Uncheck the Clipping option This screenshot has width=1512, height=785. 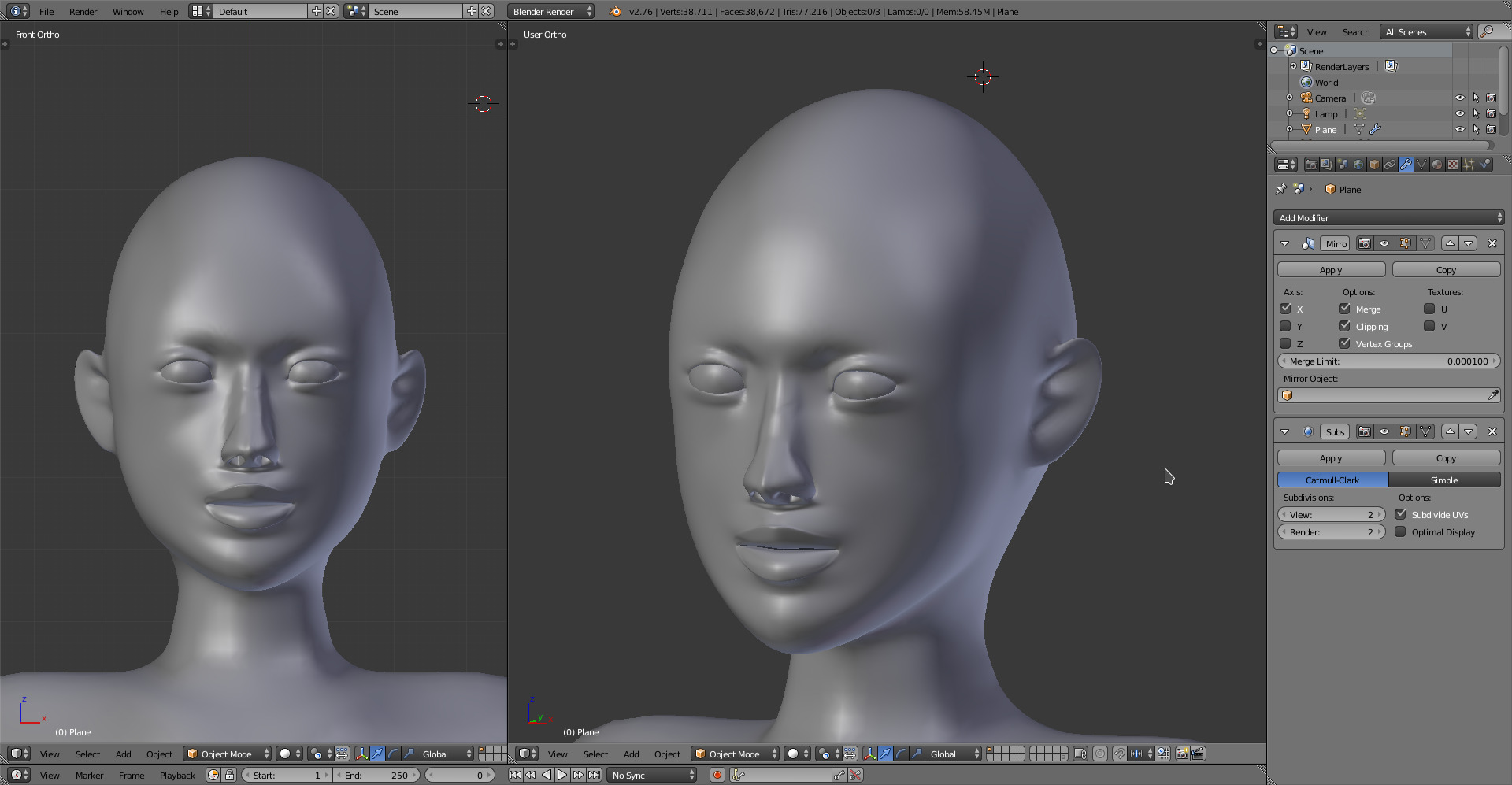point(1345,327)
